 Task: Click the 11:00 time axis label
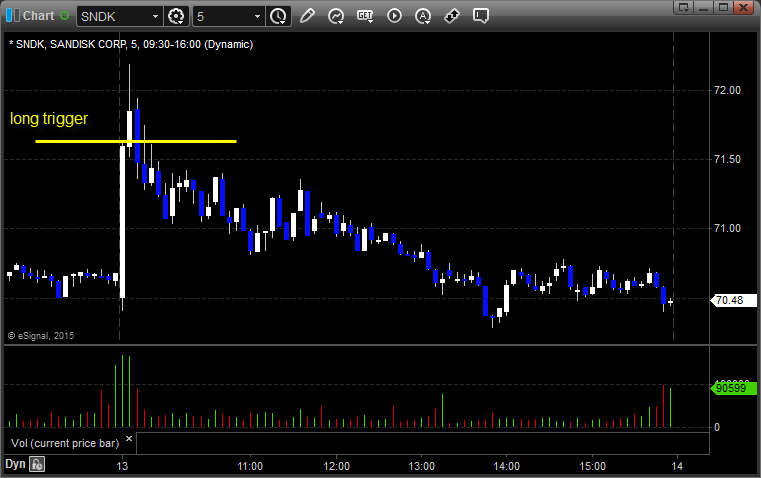(x=250, y=466)
